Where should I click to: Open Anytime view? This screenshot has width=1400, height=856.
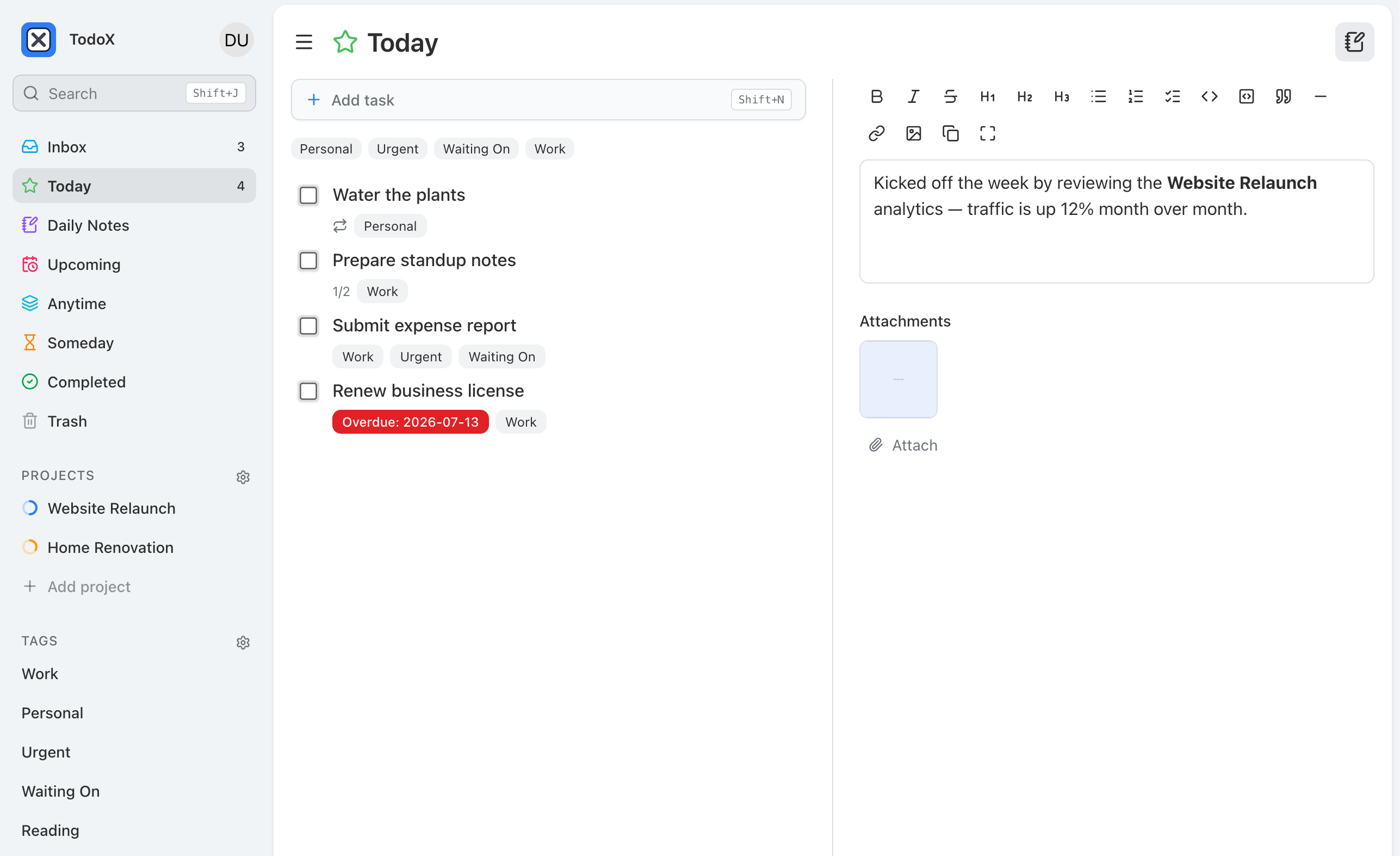pyautogui.click(x=134, y=304)
